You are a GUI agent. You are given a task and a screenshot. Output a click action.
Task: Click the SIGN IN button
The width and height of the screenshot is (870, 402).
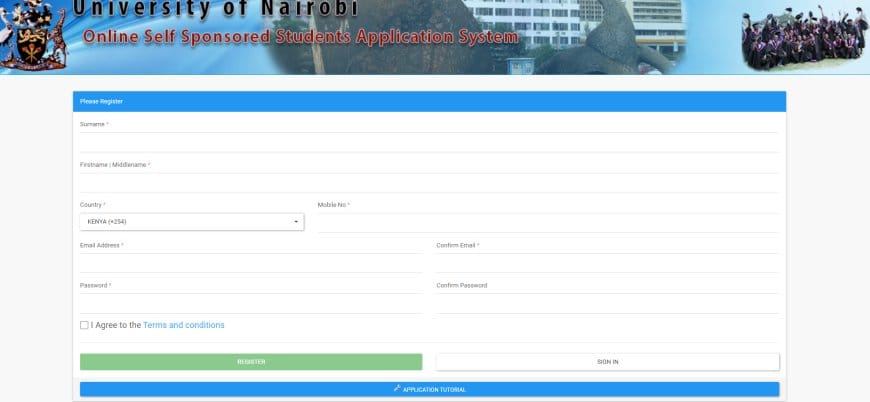[x=608, y=362]
